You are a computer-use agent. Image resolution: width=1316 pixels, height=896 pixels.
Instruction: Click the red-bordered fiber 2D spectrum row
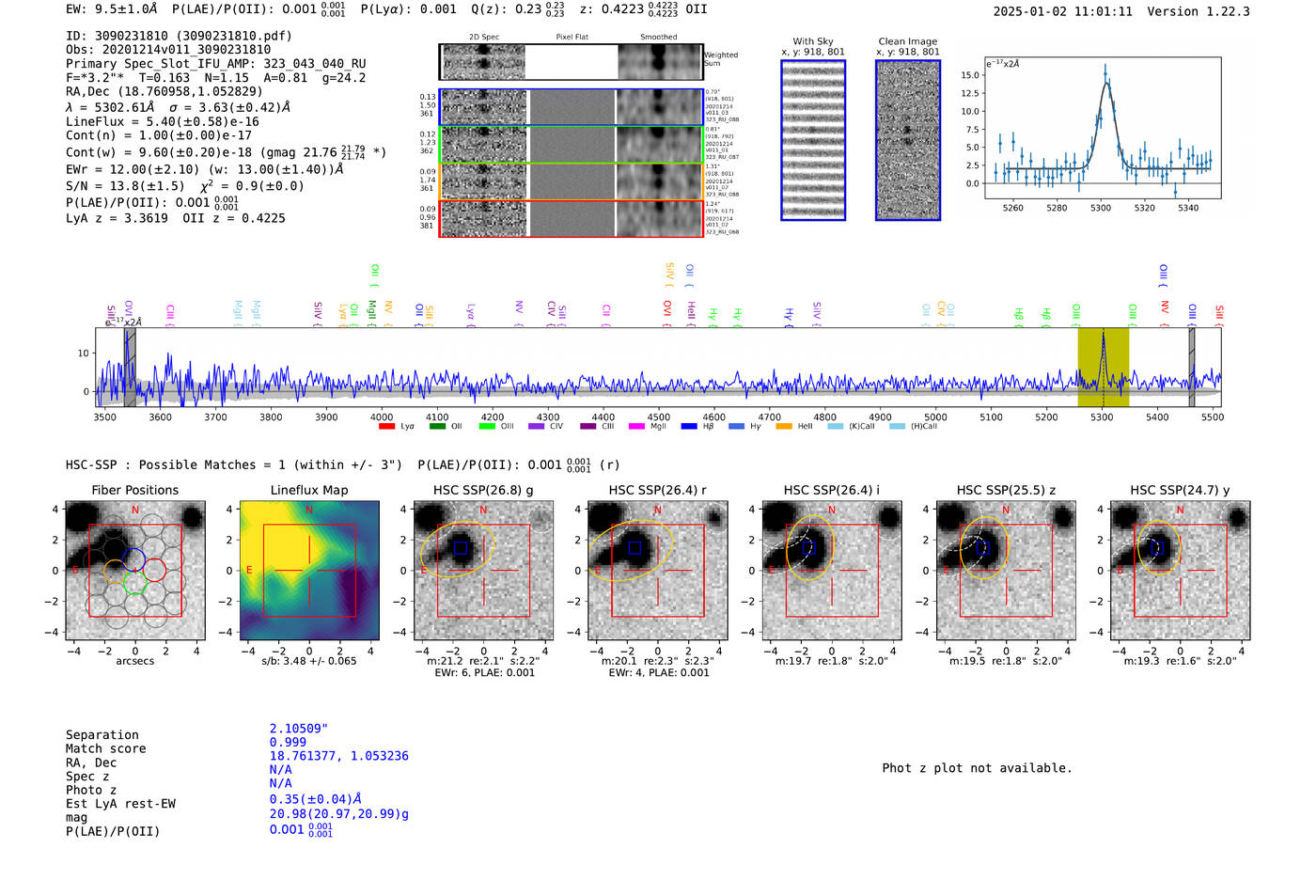(x=571, y=218)
